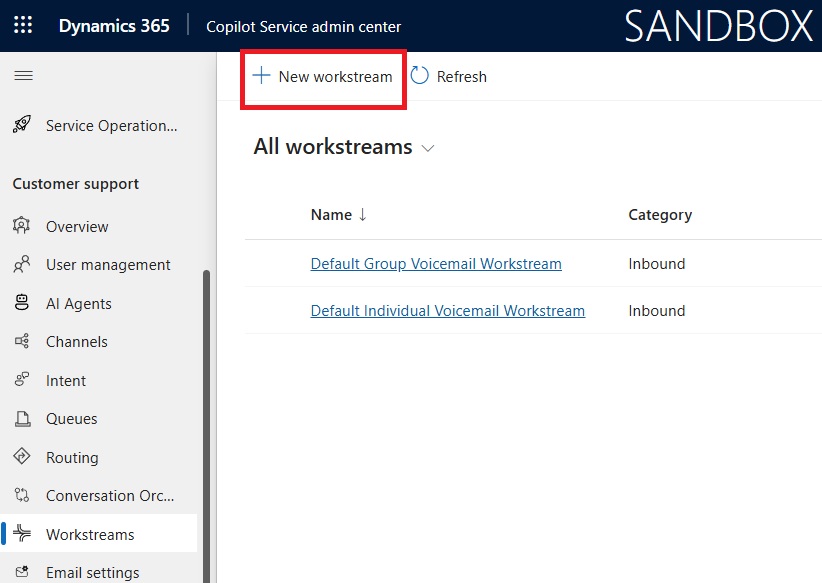Click the Queues icon in sidebar

pos(23,418)
